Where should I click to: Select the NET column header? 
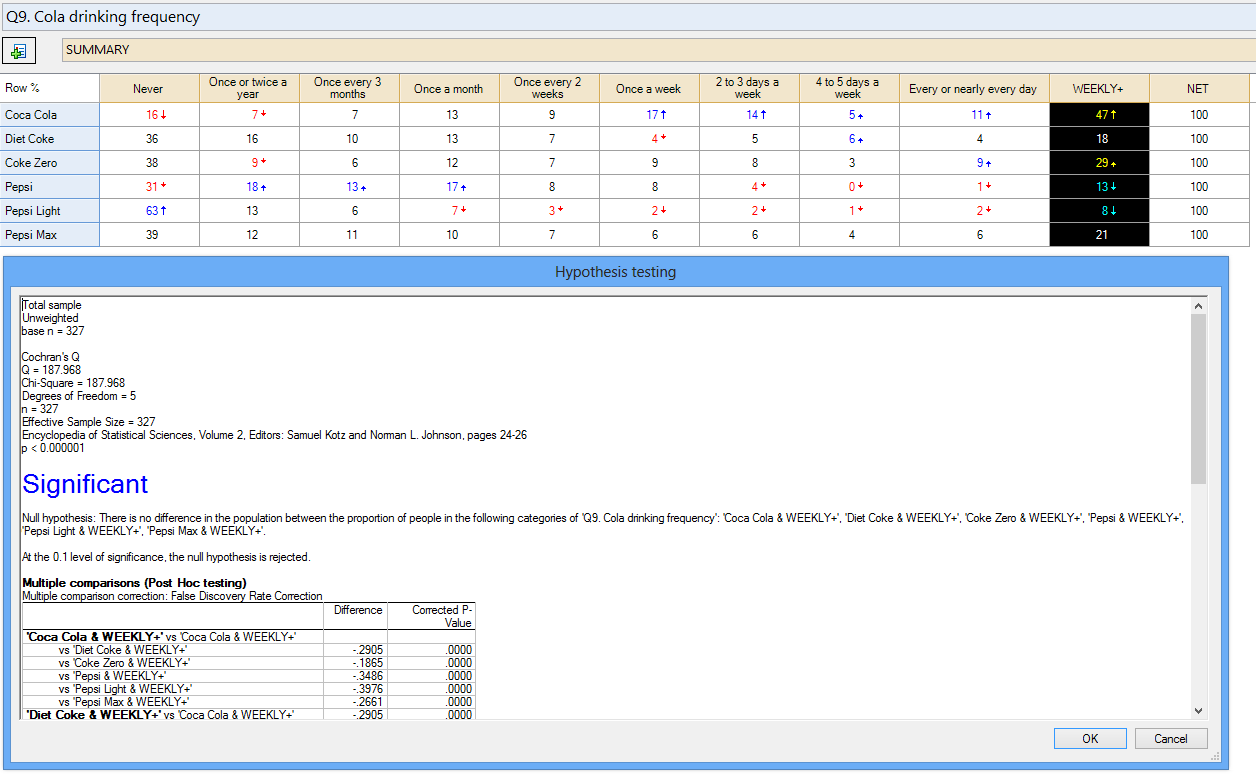click(x=1198, y=89)
